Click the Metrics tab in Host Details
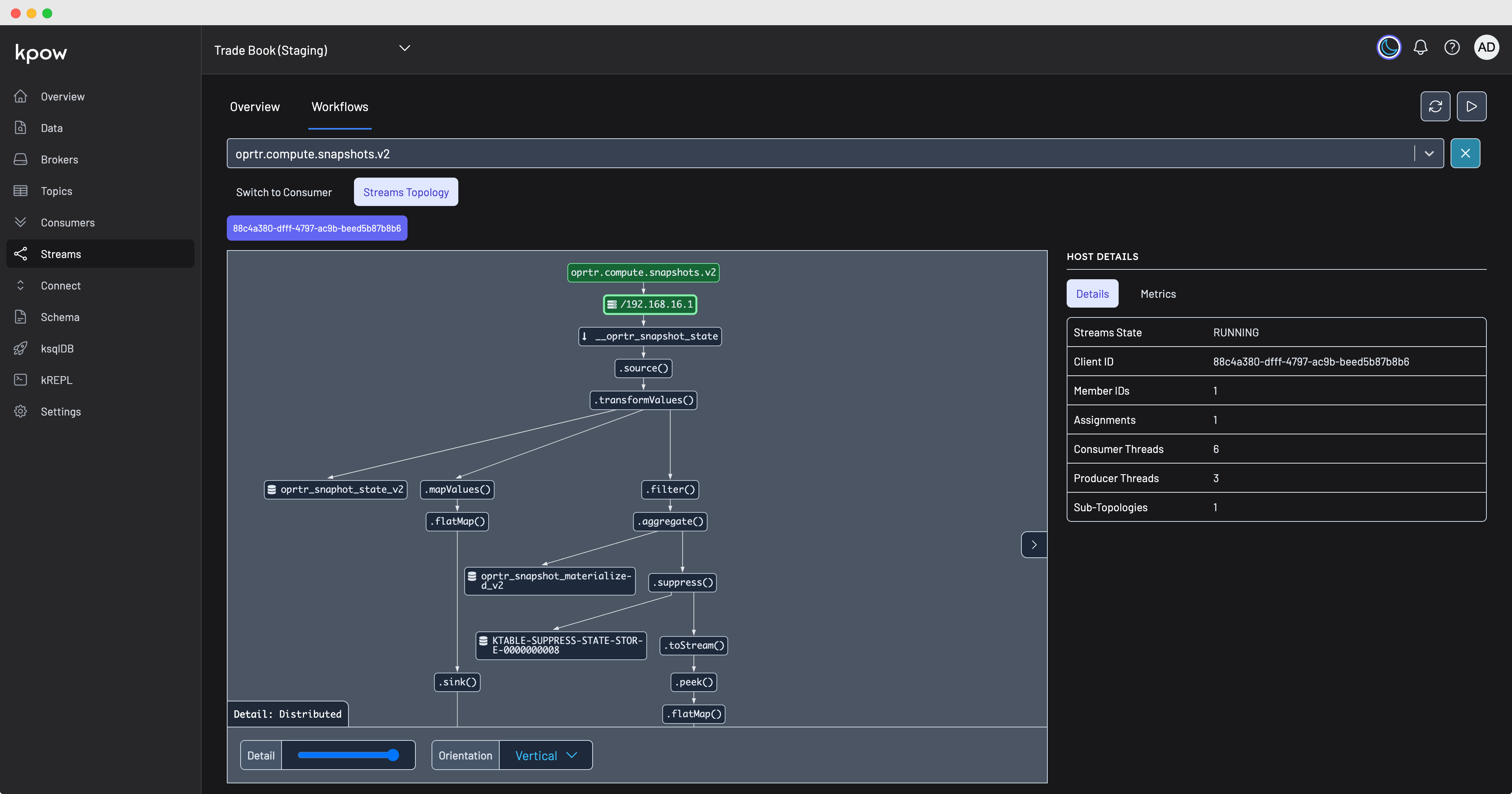This screenshot has width=1512, height=794. pos(1158,293)
